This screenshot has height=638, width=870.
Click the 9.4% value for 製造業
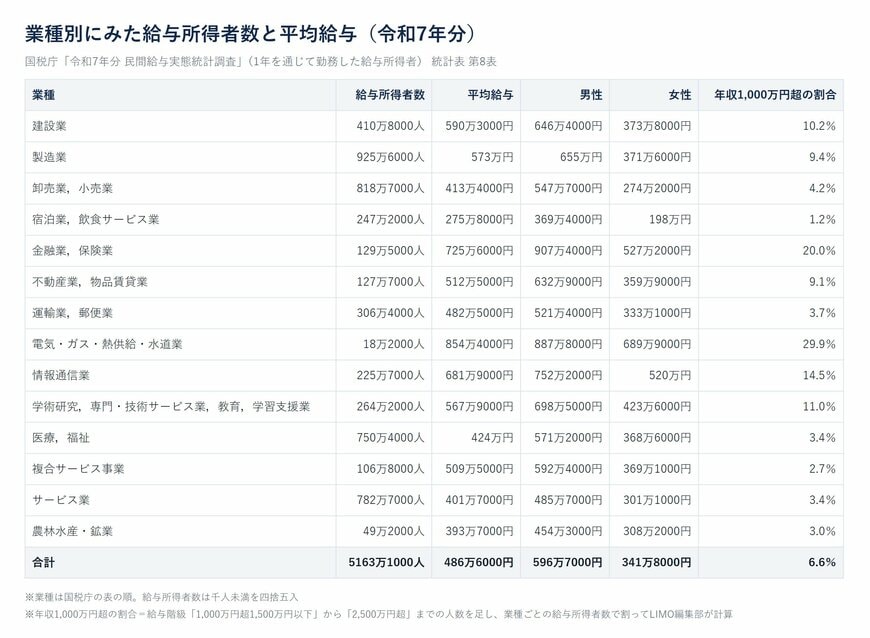(822, 157)
